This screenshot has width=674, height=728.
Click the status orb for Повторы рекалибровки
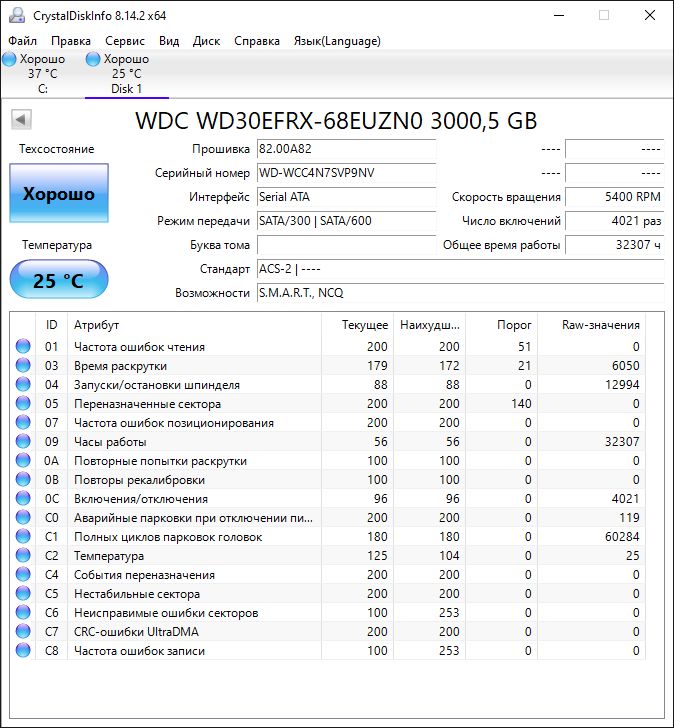pyautogui.click(x=23, y=480)
